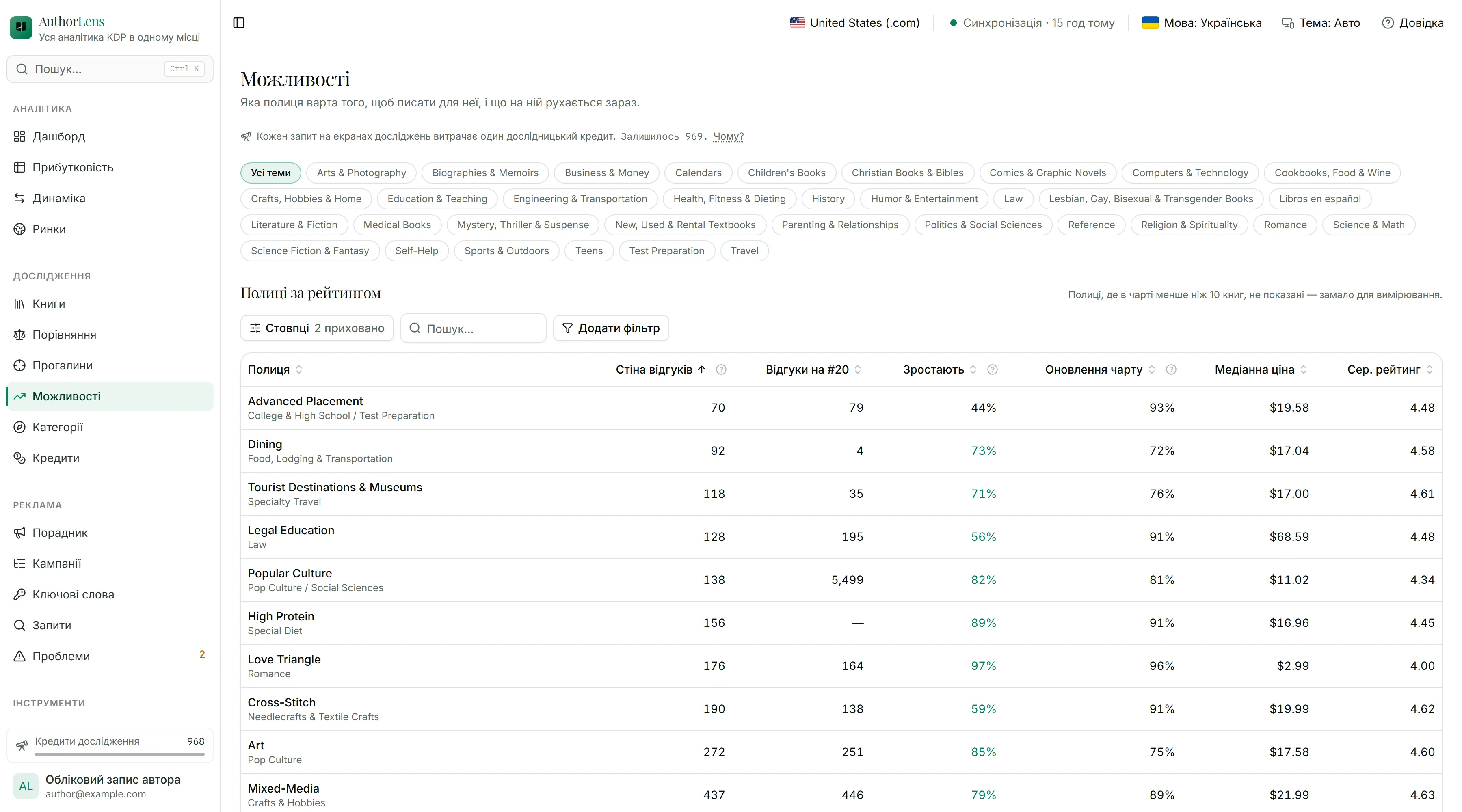Click the AL account avatar
The height and width of the screenshot is (812, 1462).
pyautogui.click(x=26, y=786)
